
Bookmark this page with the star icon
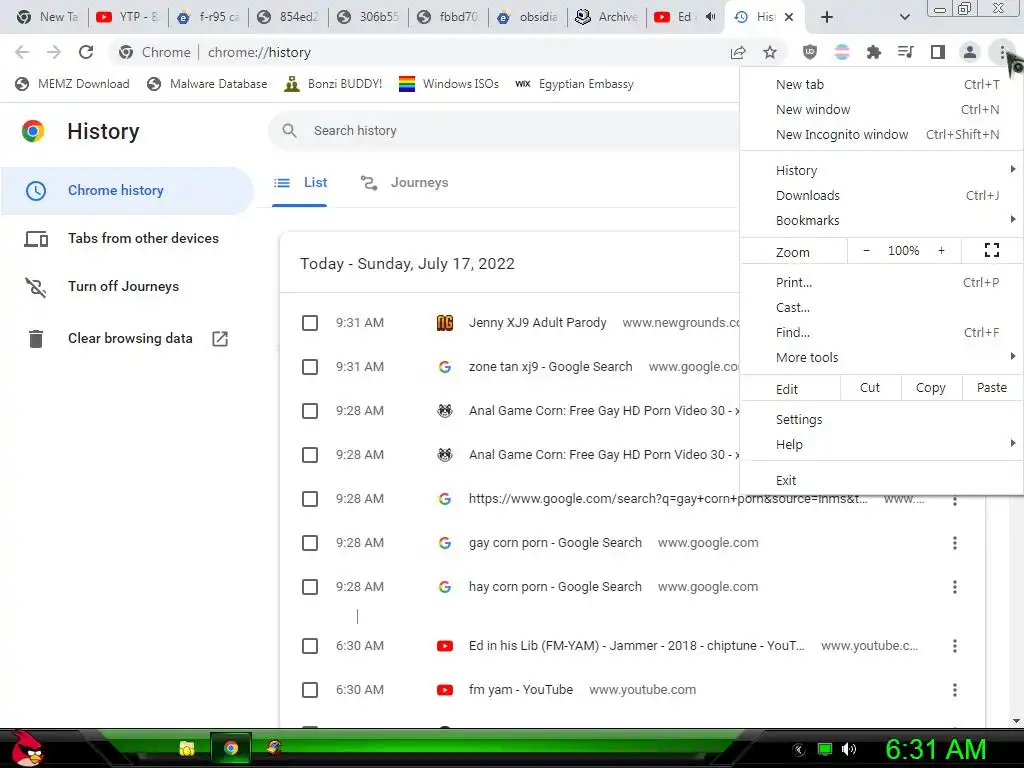(770, 52)
